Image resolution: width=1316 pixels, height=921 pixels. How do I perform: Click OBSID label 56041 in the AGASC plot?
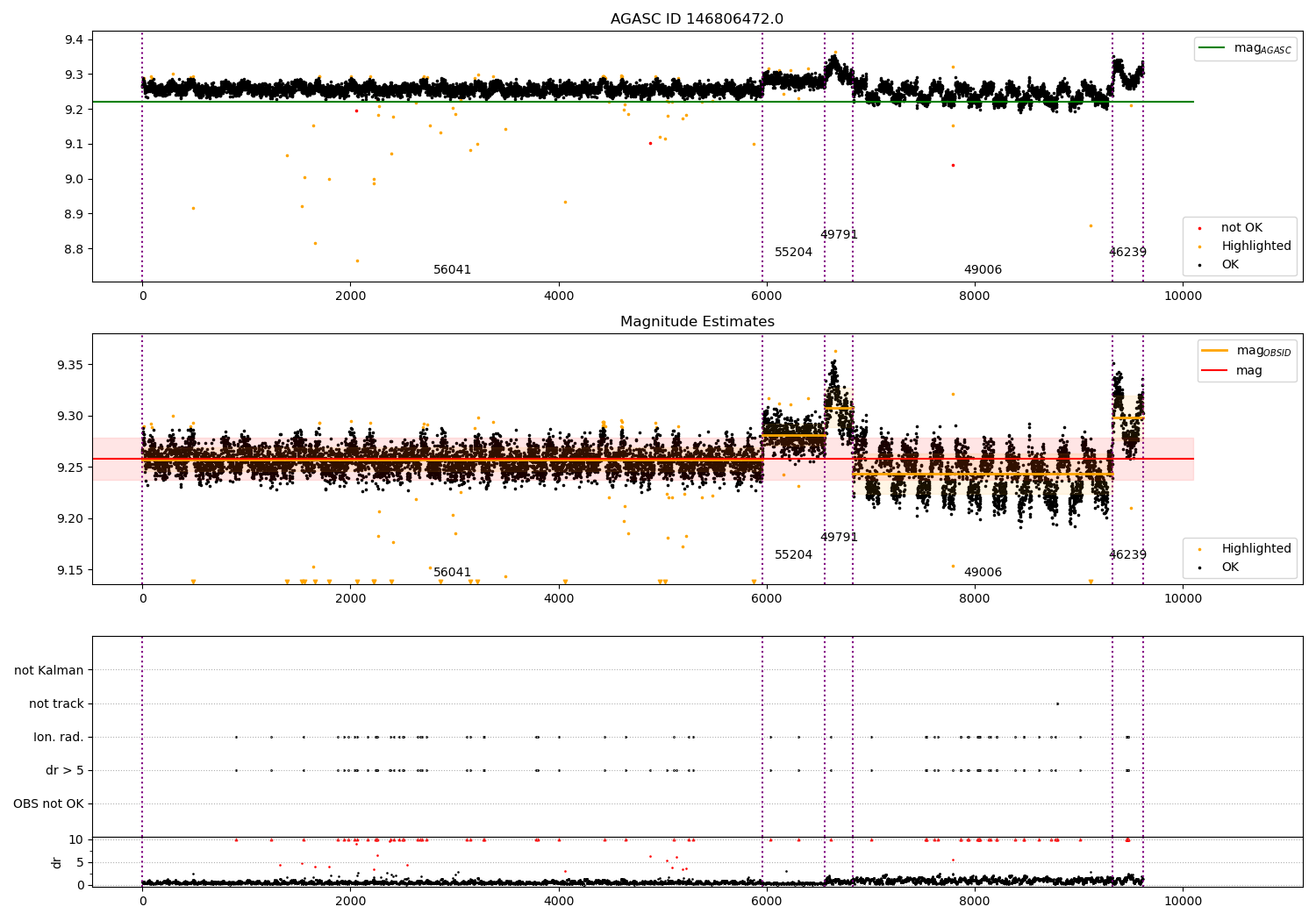pos(452,270)
